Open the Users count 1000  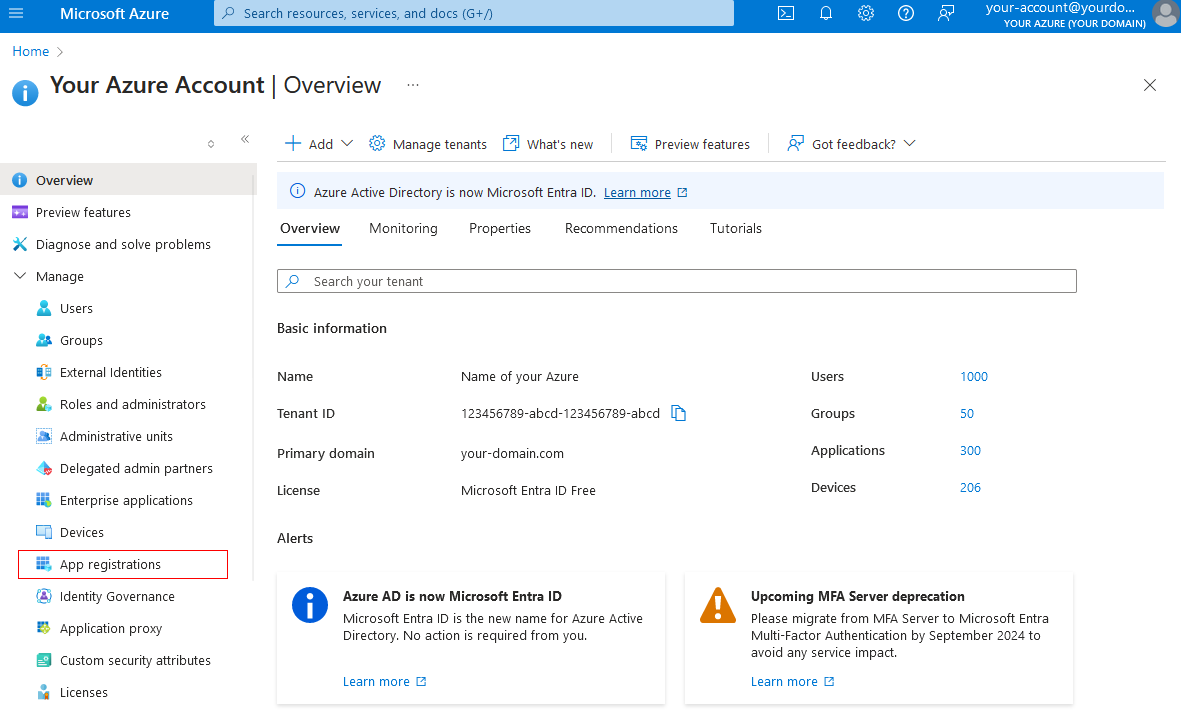(x=974, y=377)
